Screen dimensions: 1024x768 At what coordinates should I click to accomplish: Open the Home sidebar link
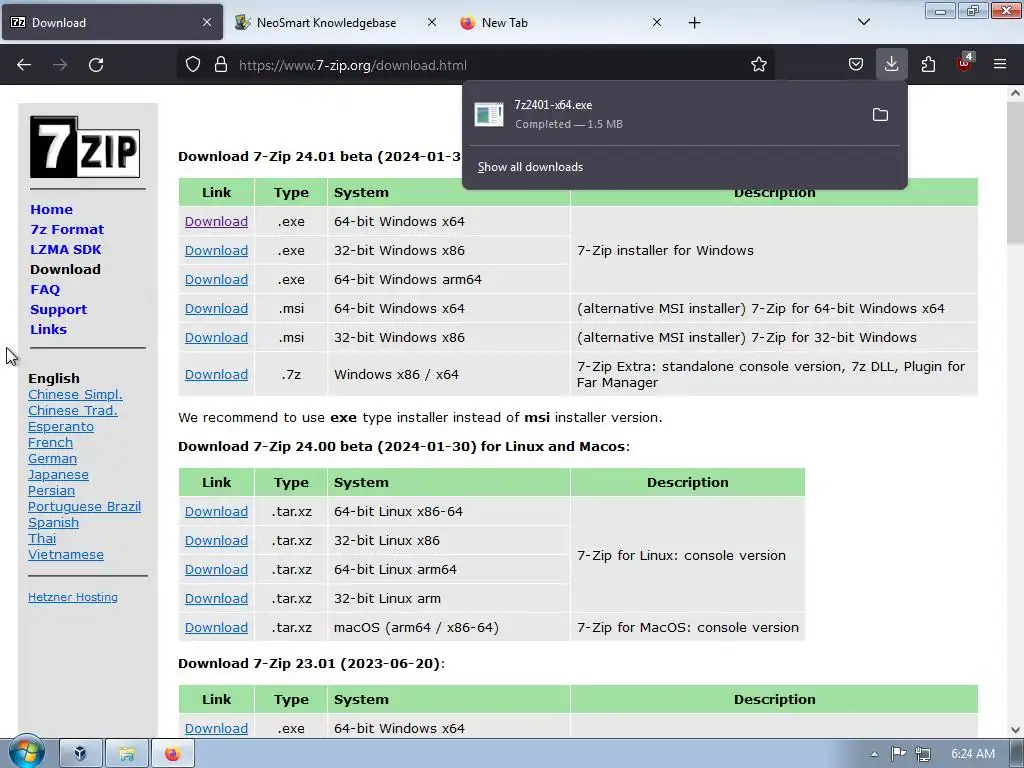point(52,210)
